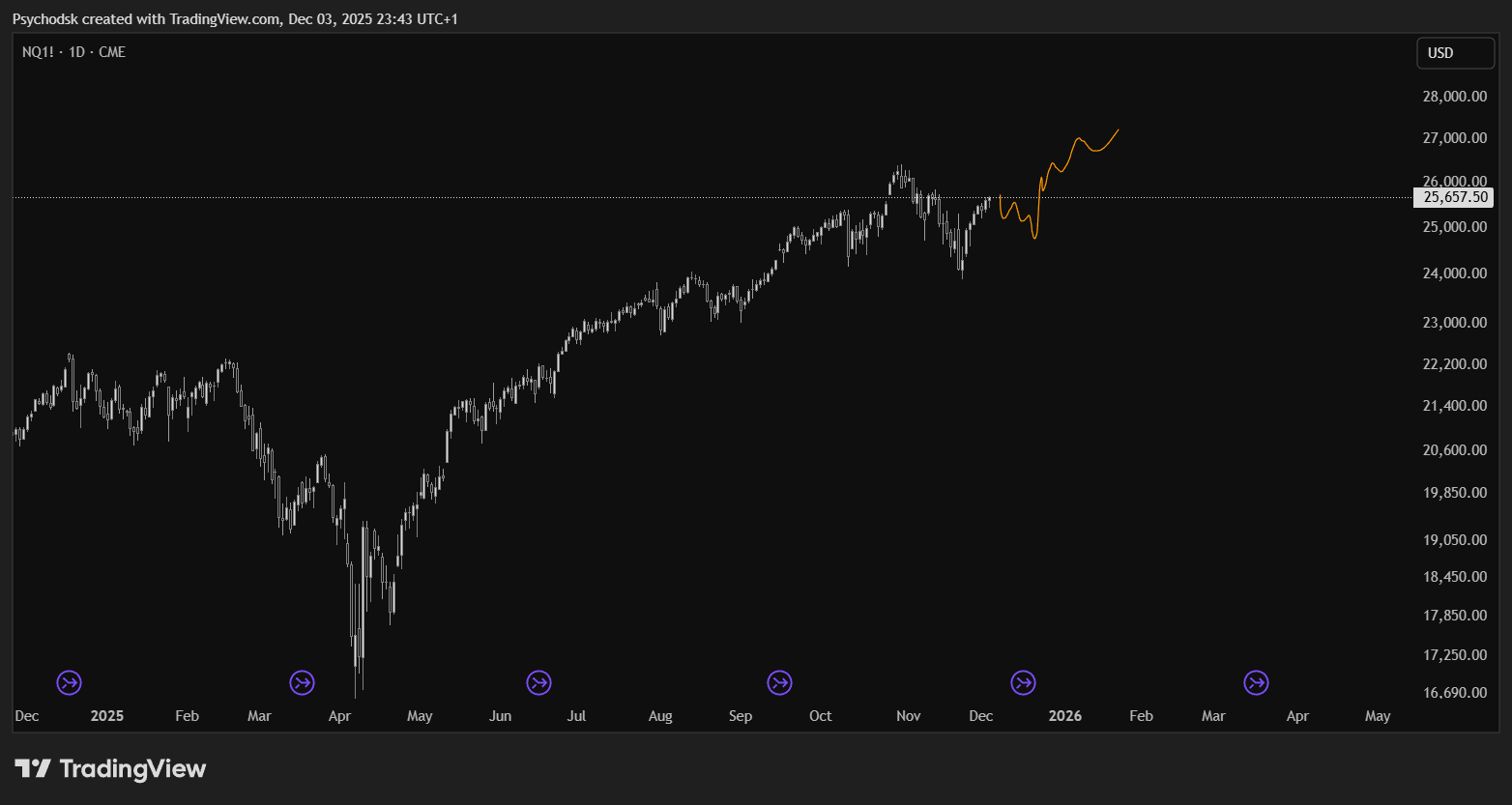Select the 2025 label on time axis
This screenshot has height=805, width=1512.
pyautogui.click(x=106, y=716)
